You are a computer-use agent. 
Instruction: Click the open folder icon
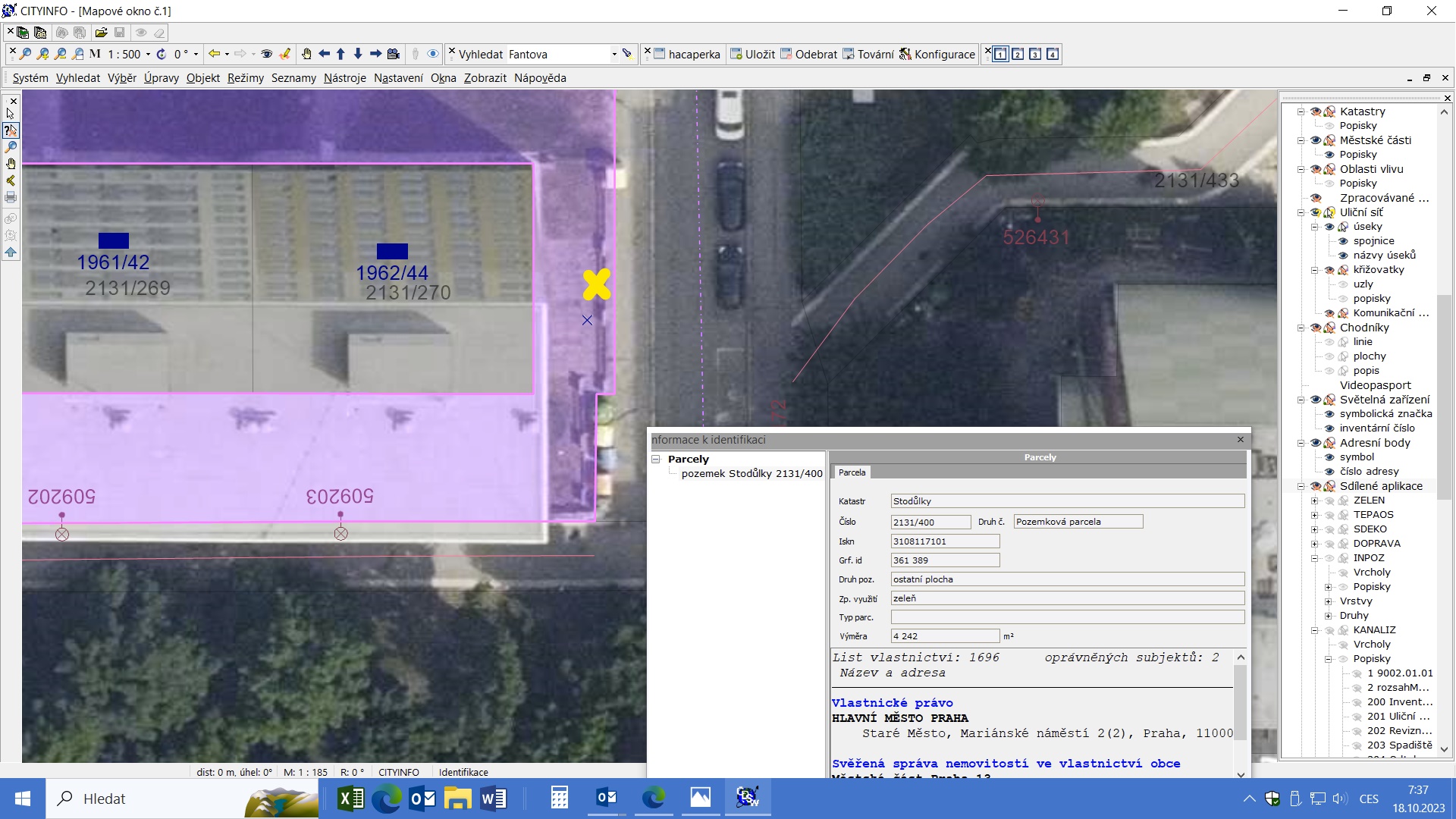pos(101,33)
